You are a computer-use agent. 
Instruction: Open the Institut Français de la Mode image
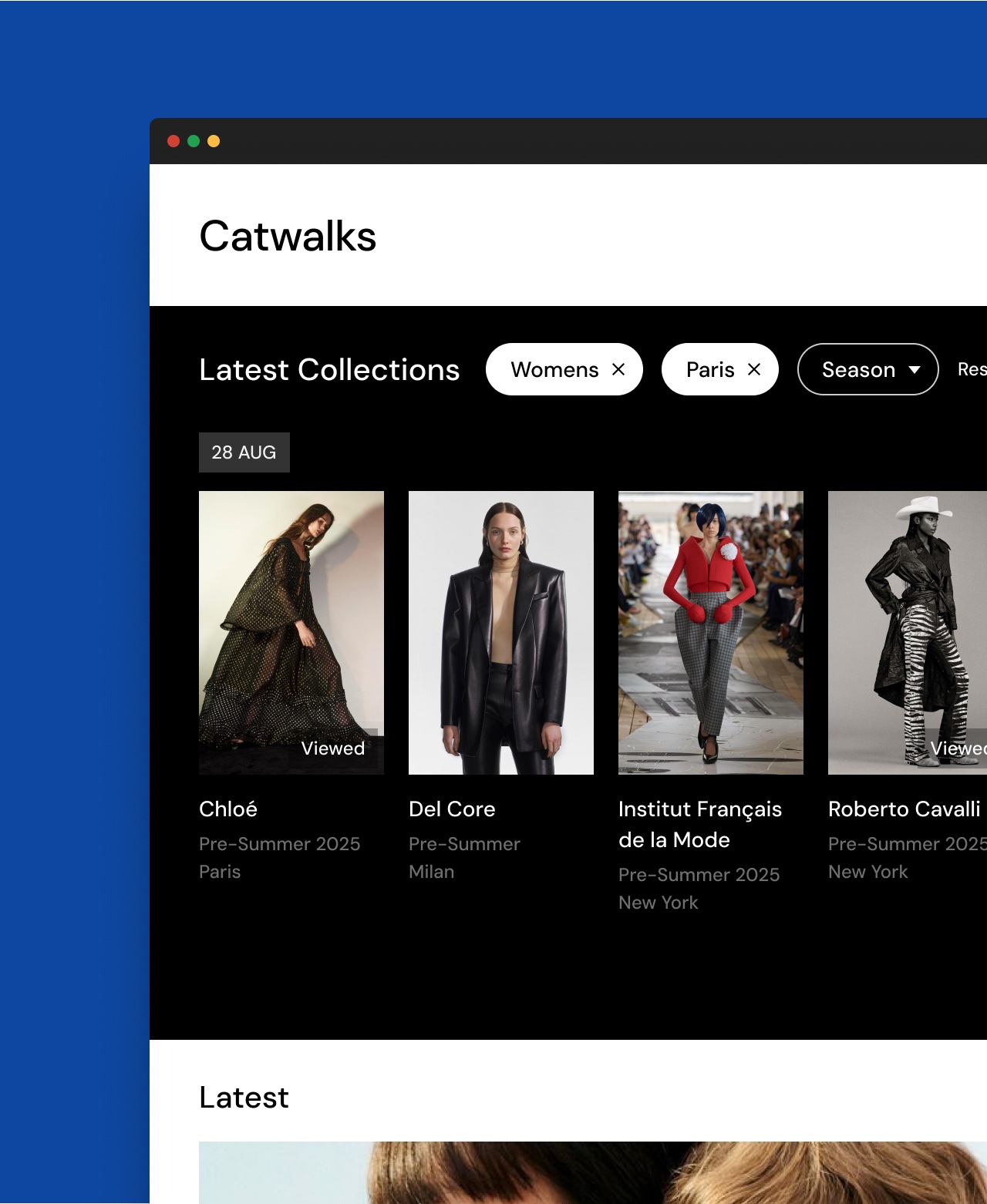(711, 633)
